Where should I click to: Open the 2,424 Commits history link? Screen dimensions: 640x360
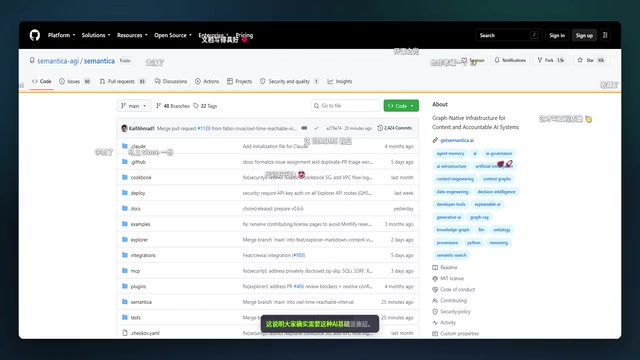[x=395, y=128]
